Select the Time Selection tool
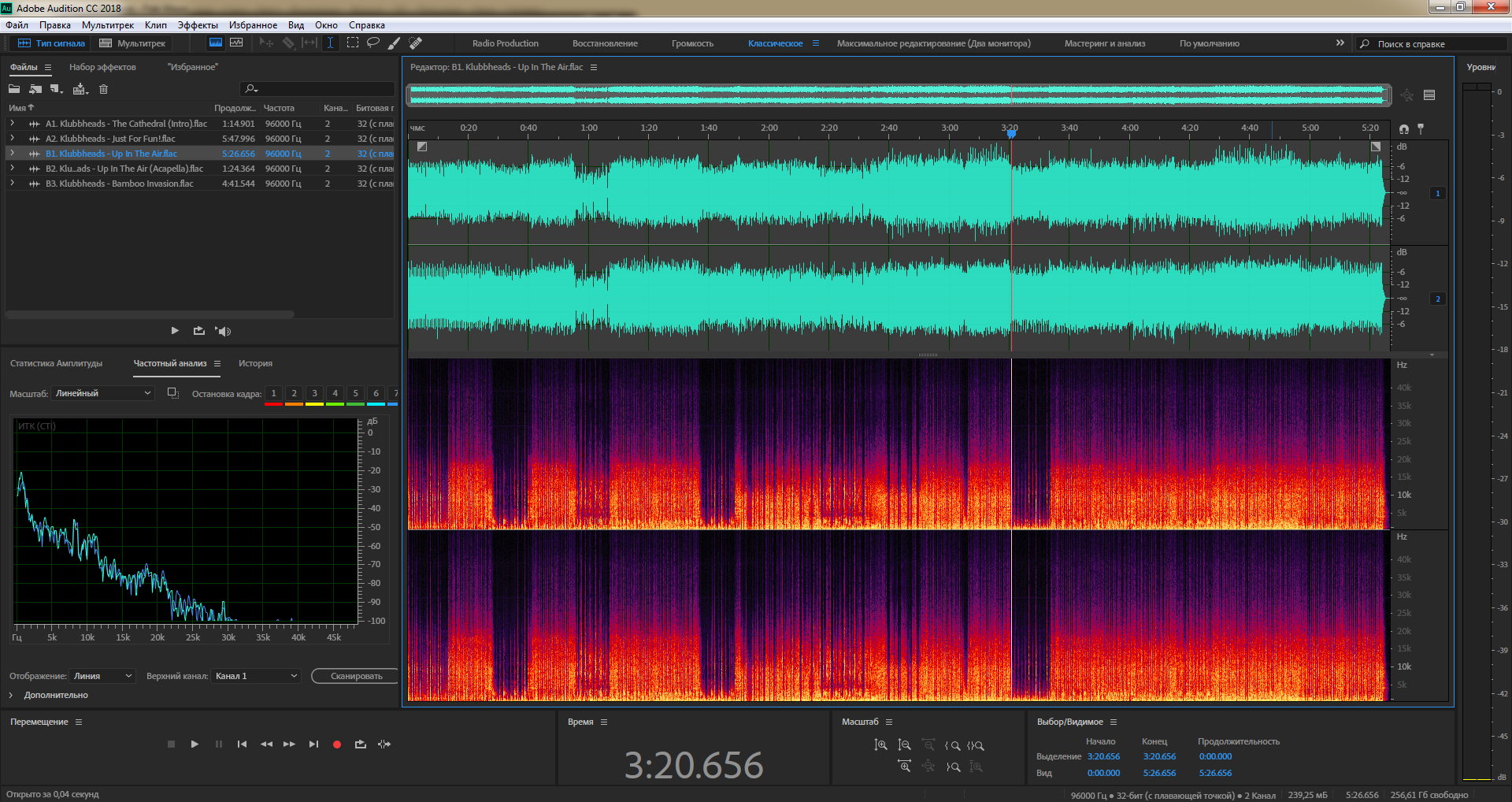Image resolution: width=1512 pixels, height=802 pixels. coord(331,43)
